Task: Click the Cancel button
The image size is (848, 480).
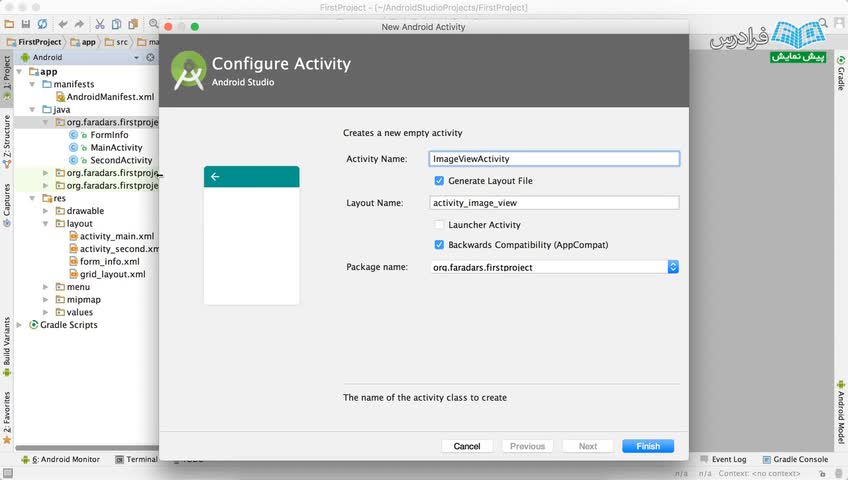Action: tap(467, 446)
